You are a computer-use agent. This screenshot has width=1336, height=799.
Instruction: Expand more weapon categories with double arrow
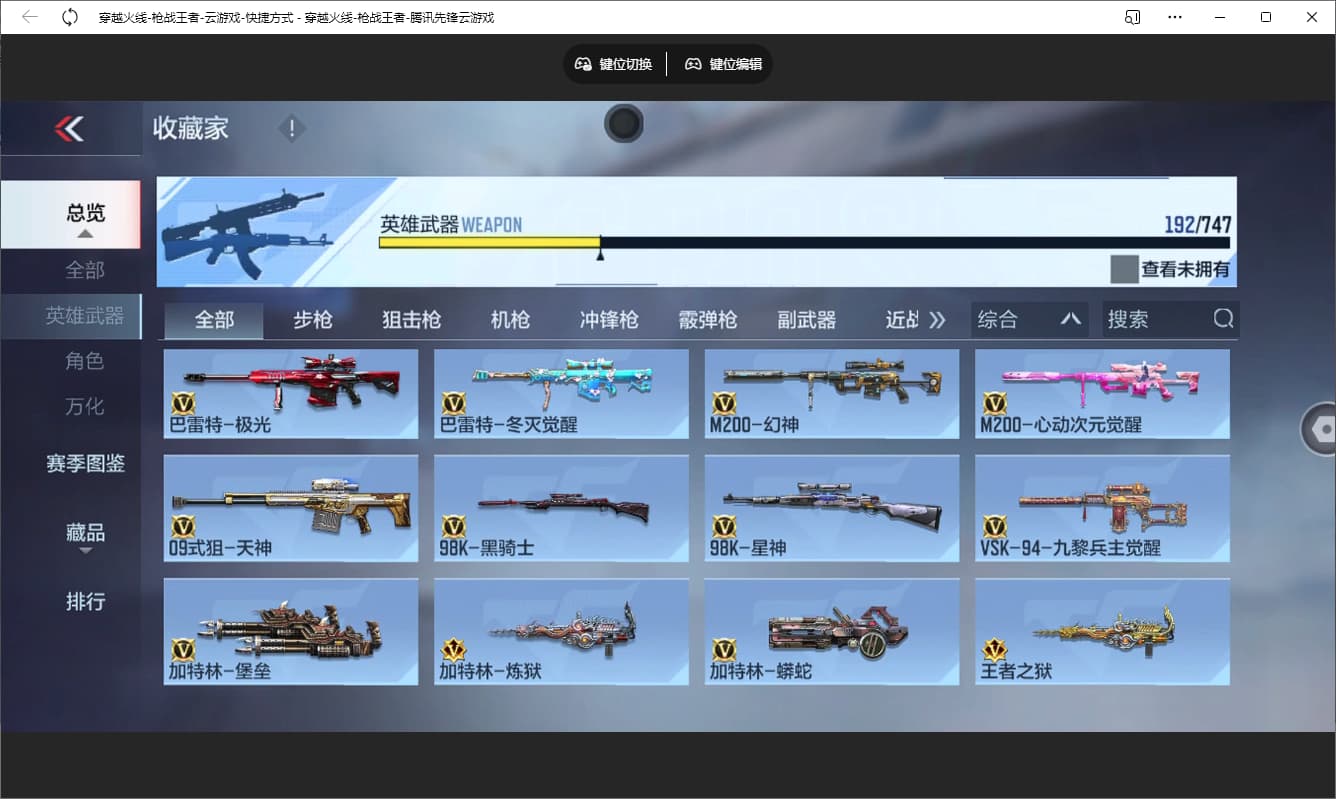[937, 320]
